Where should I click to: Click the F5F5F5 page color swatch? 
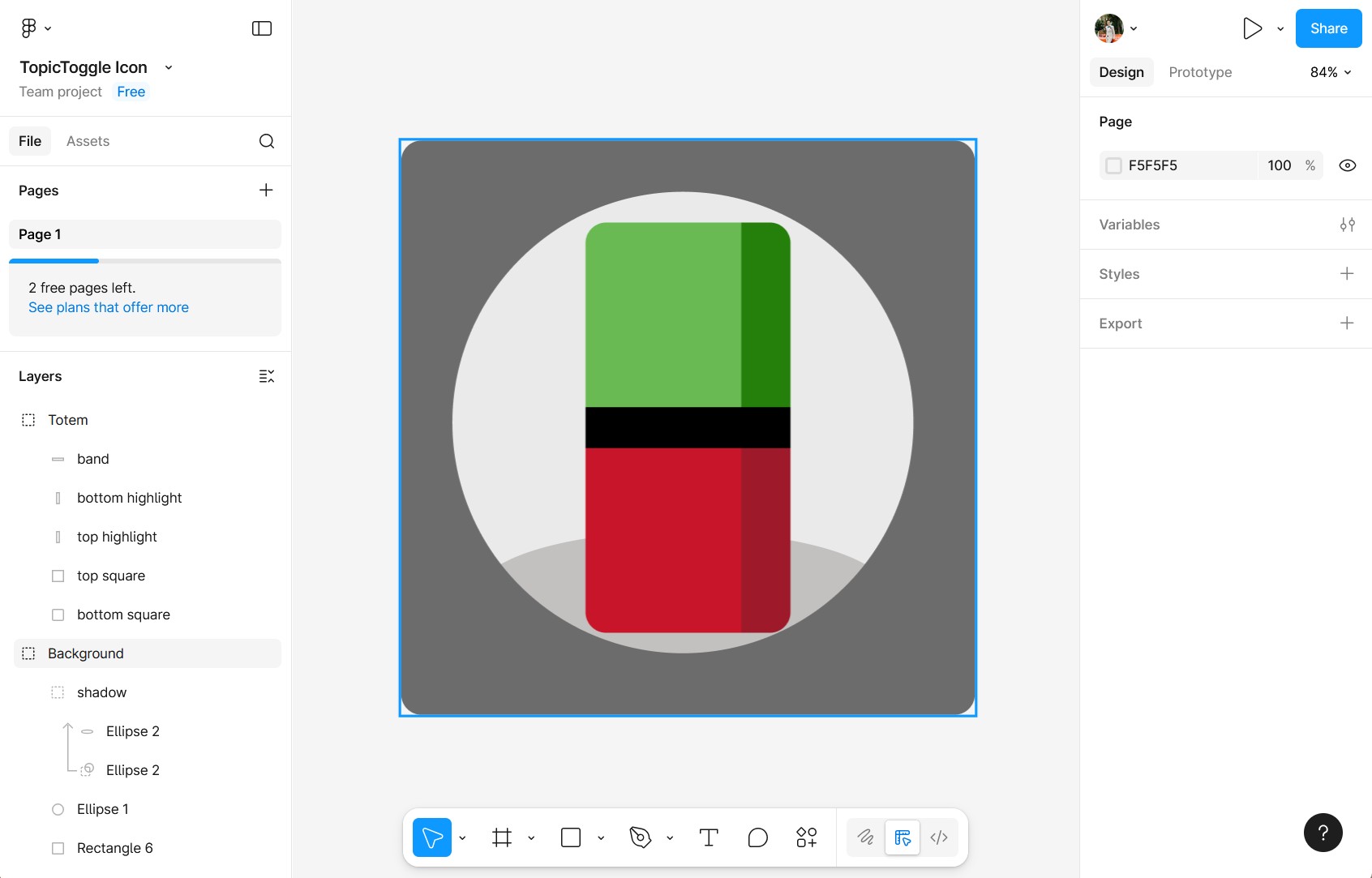pyautogui.click(x=1113, y=165)
